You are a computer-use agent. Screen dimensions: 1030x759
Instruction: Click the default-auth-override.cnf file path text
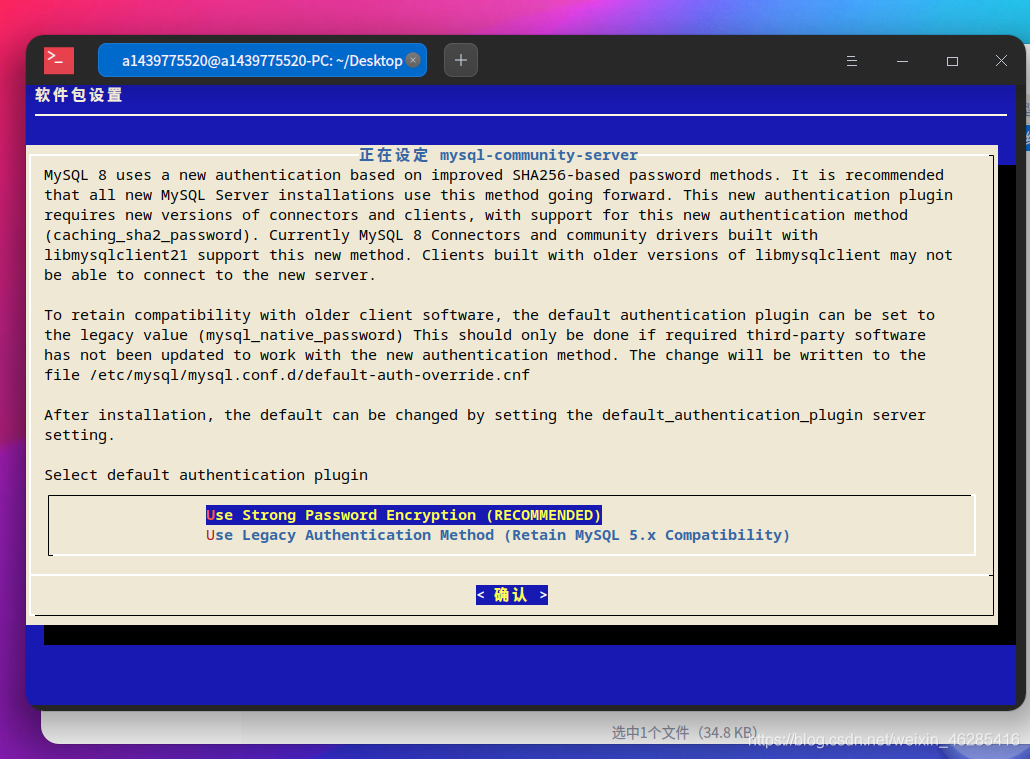click(x=310, y=375)
